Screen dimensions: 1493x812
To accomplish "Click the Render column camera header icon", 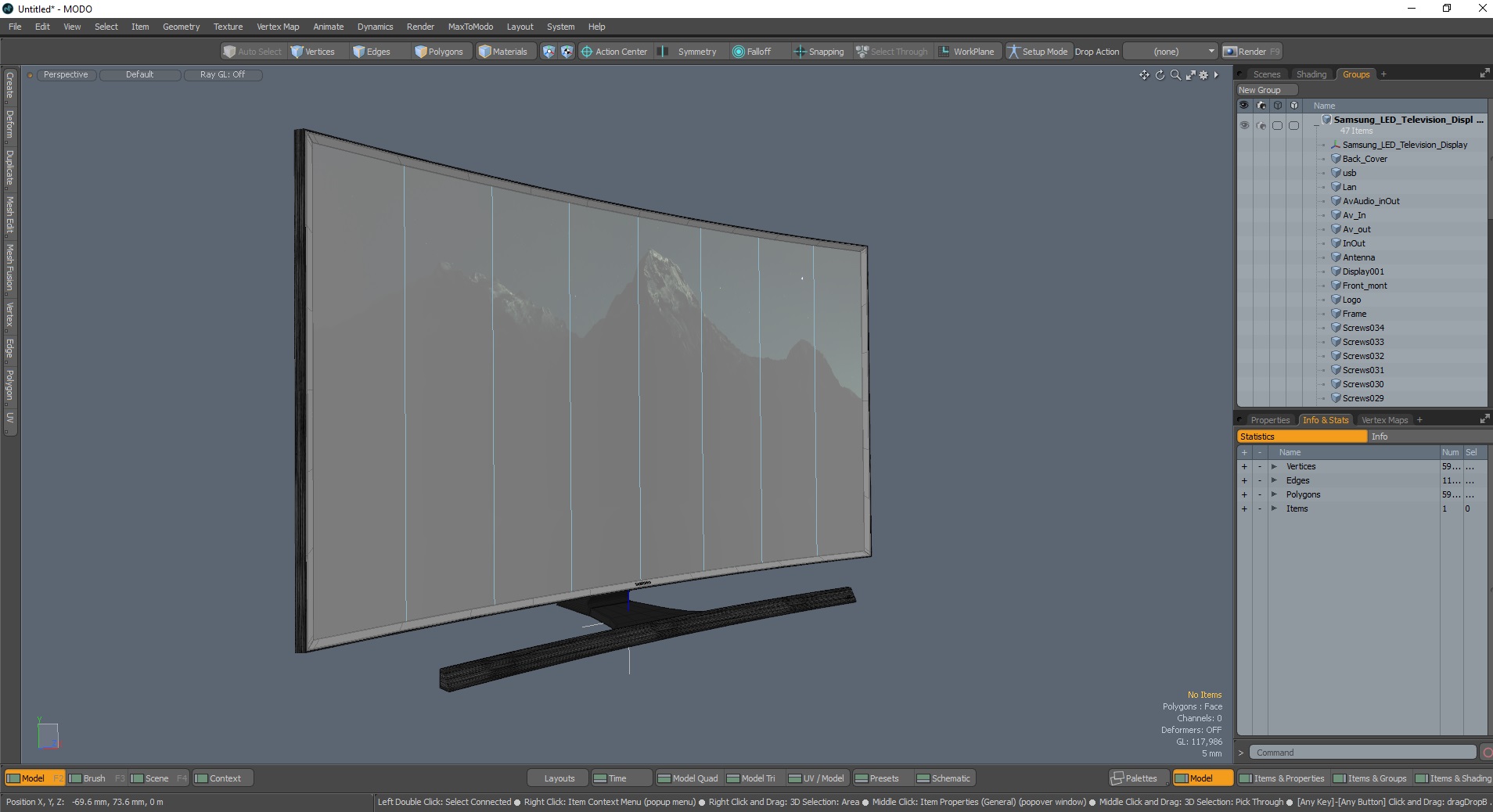I will [x=1261, y=106].
